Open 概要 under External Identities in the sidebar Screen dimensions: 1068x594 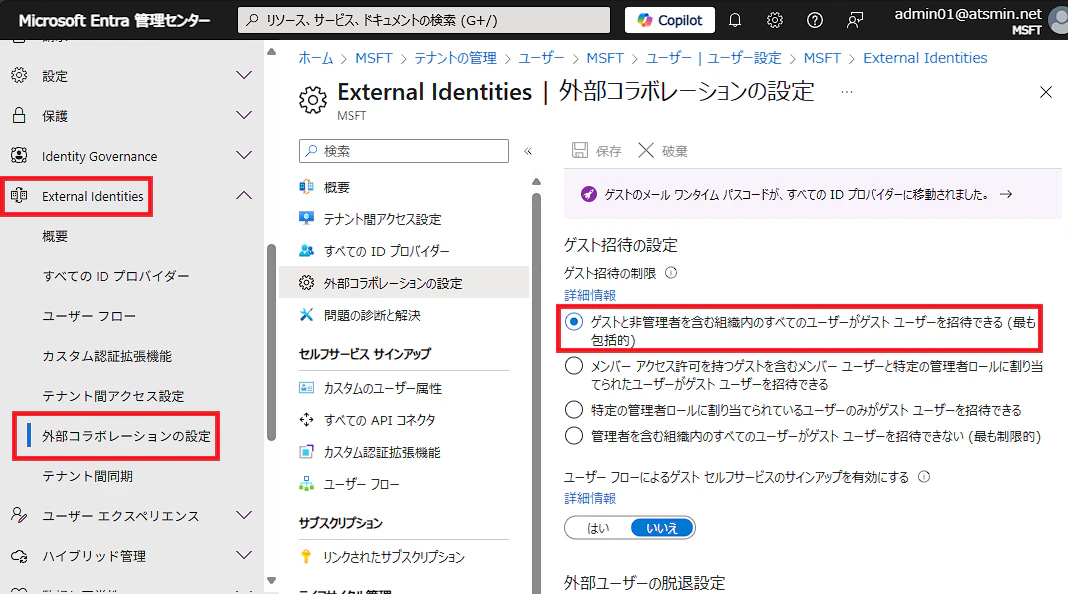click(55, 236)
